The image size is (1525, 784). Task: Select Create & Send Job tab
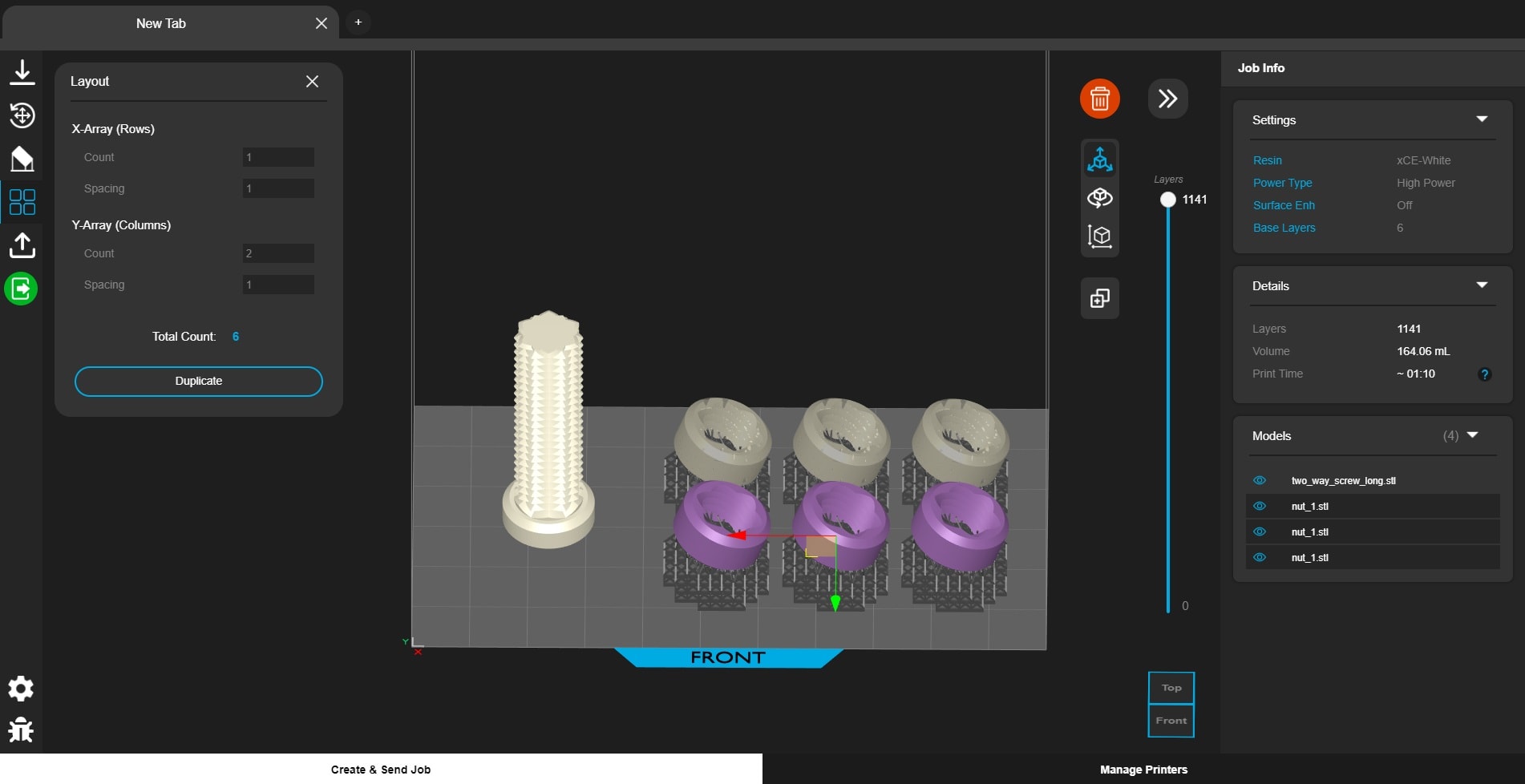click(x=381, y=770)
